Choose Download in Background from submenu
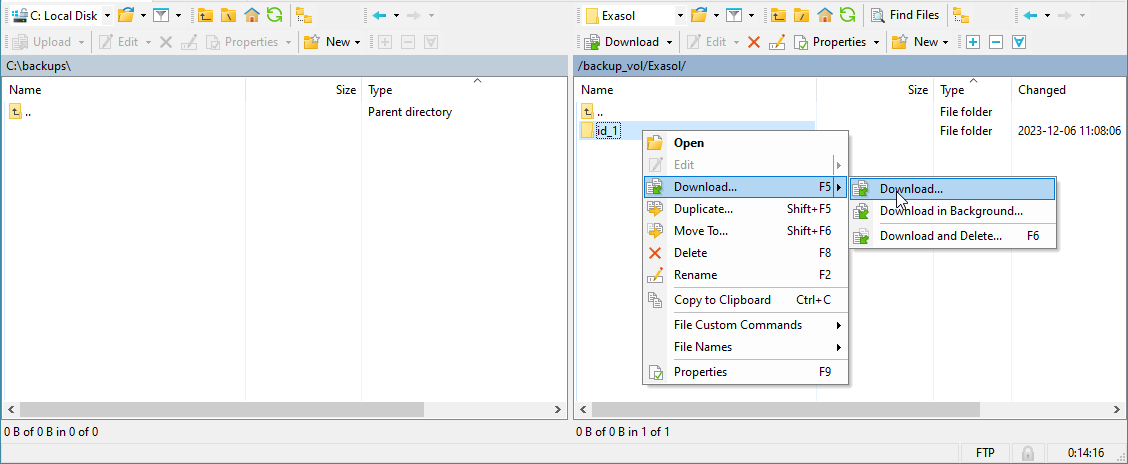This screenshot has width=1128, height=464. coord(950,211)
